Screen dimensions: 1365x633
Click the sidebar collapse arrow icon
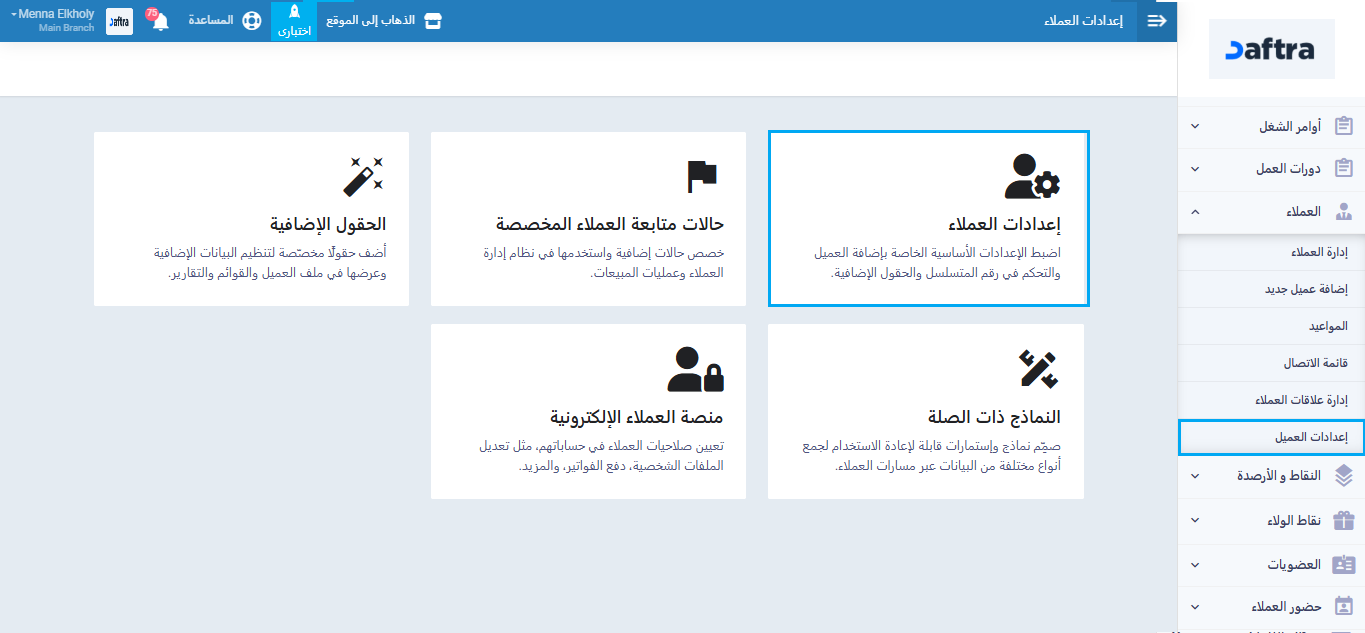(x=1156, y=21)
